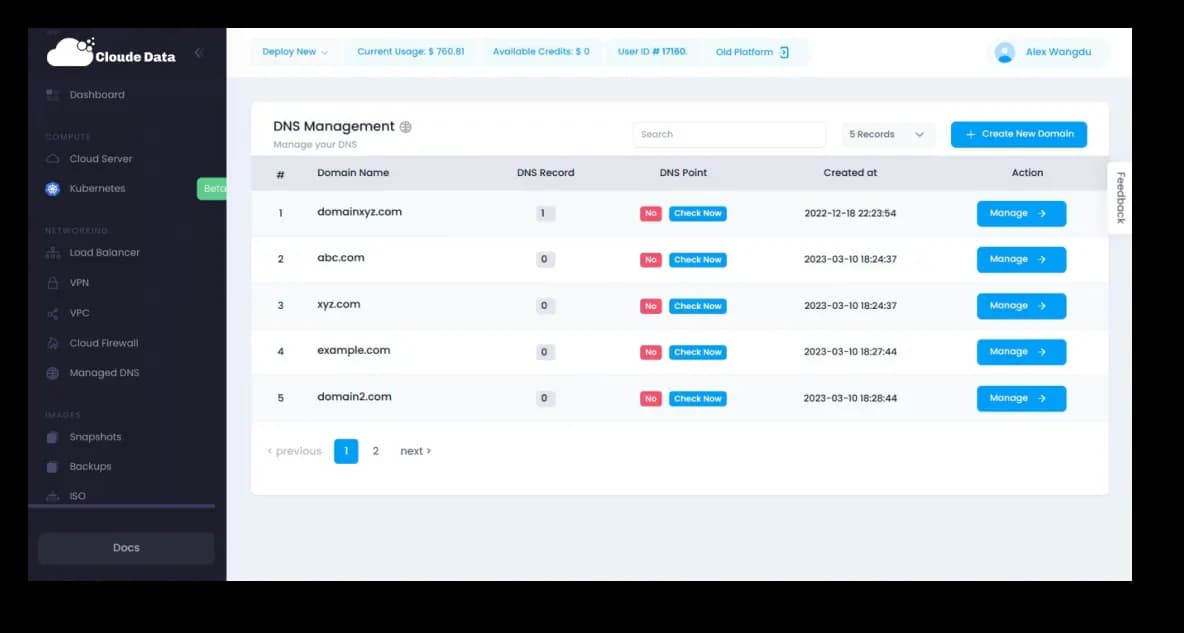Click the Alex Wangdu user name

1058,52
